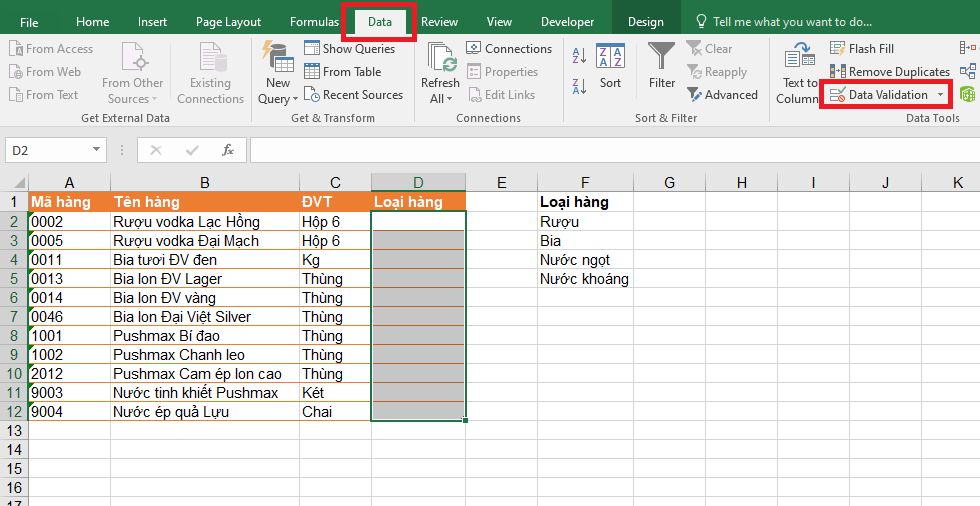
Task: Click the Sort Z to A icon
Action: (579, 85)
